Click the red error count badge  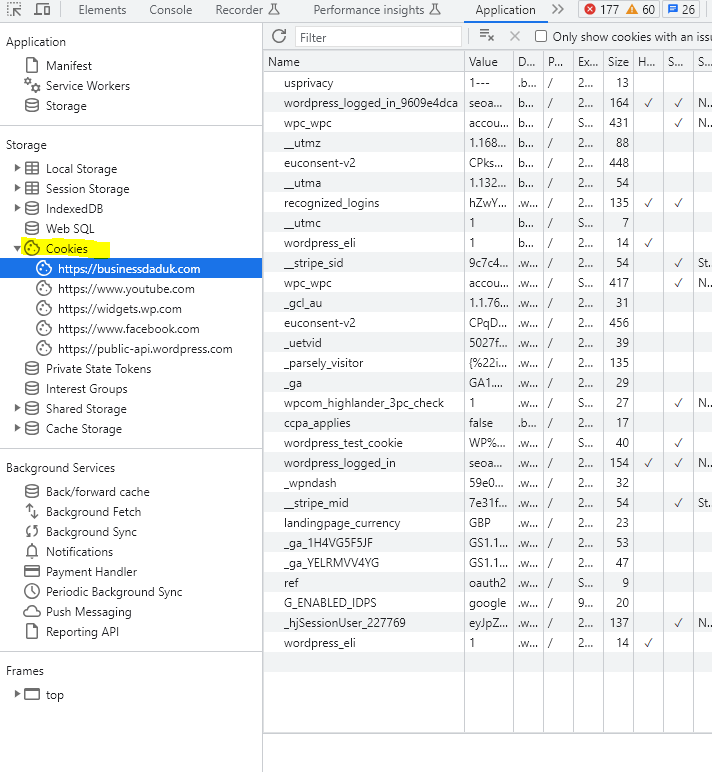tap(602, 10)
